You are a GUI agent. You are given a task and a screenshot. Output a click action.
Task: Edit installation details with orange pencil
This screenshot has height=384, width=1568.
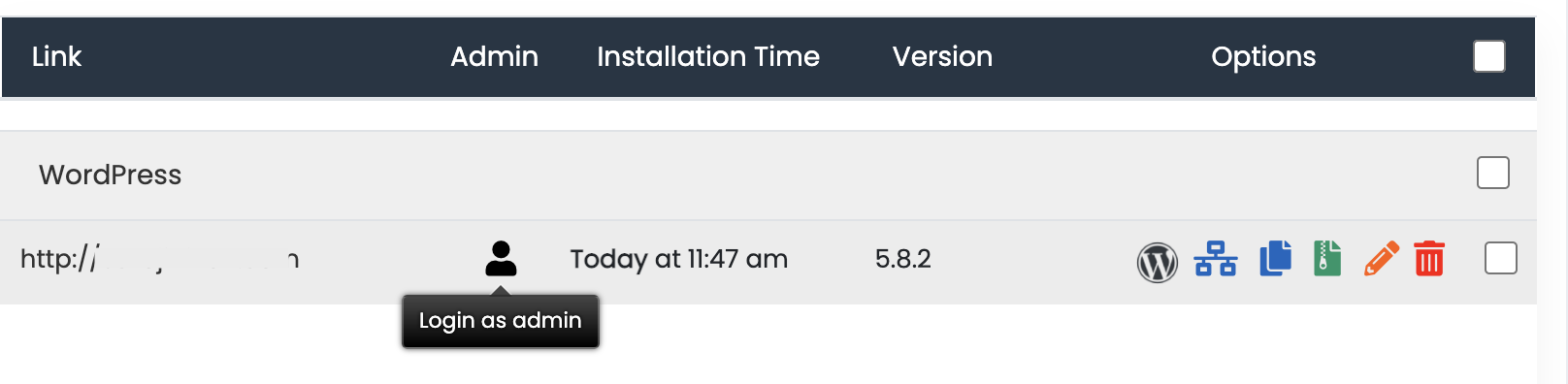[1382, 259]
